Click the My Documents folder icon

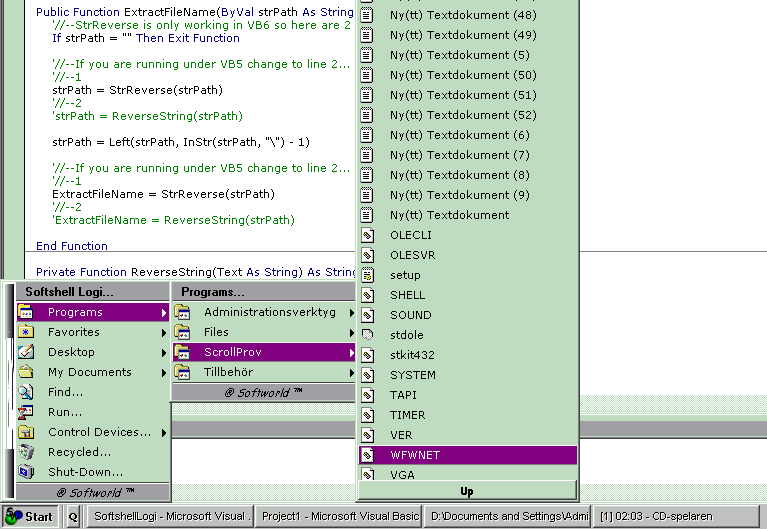26,372
